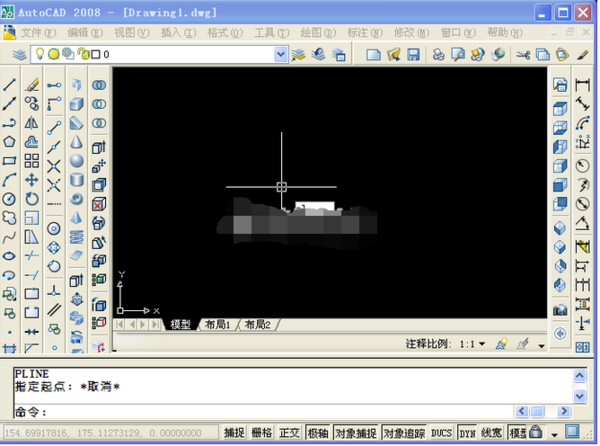600x446 pixels.
Task: Select the Rectangle draw tool
Action: click(9, 161)
